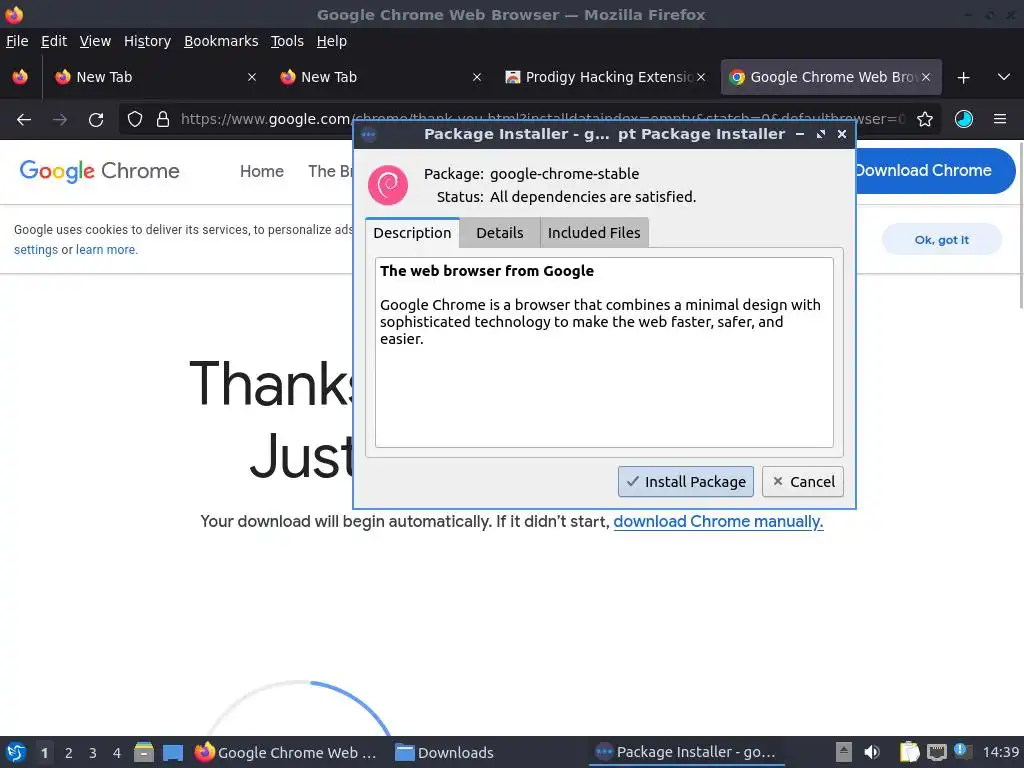Viewport: 1024px width, 768px height.
Task: Dismiss cookies with Ok, got it
Action: [x=941, y=240]
